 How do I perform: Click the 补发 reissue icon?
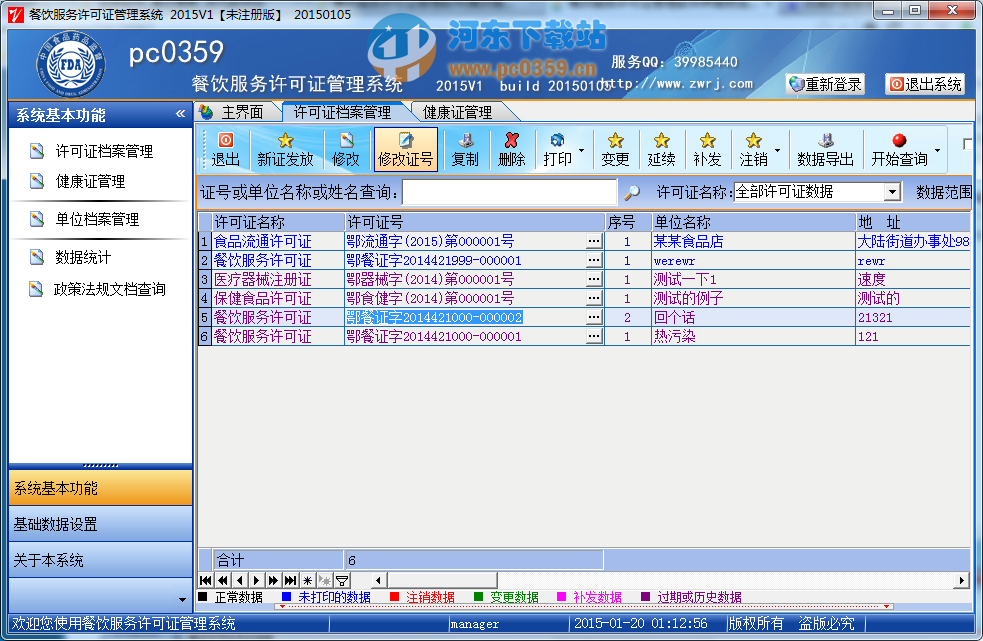[706, 149]
